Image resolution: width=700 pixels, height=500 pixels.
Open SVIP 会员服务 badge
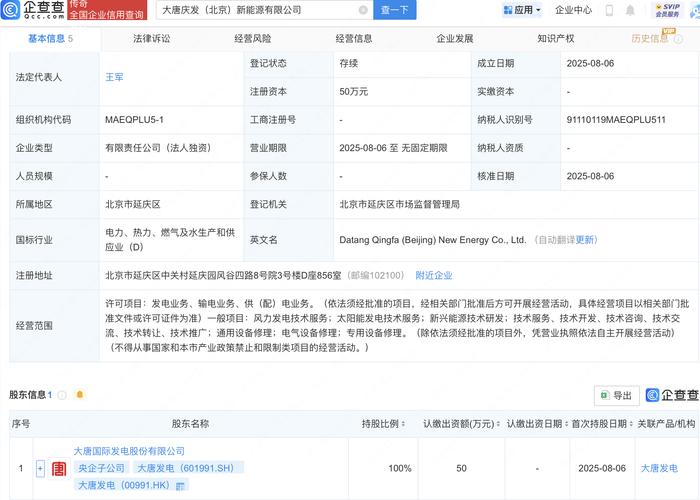(668, 10)
